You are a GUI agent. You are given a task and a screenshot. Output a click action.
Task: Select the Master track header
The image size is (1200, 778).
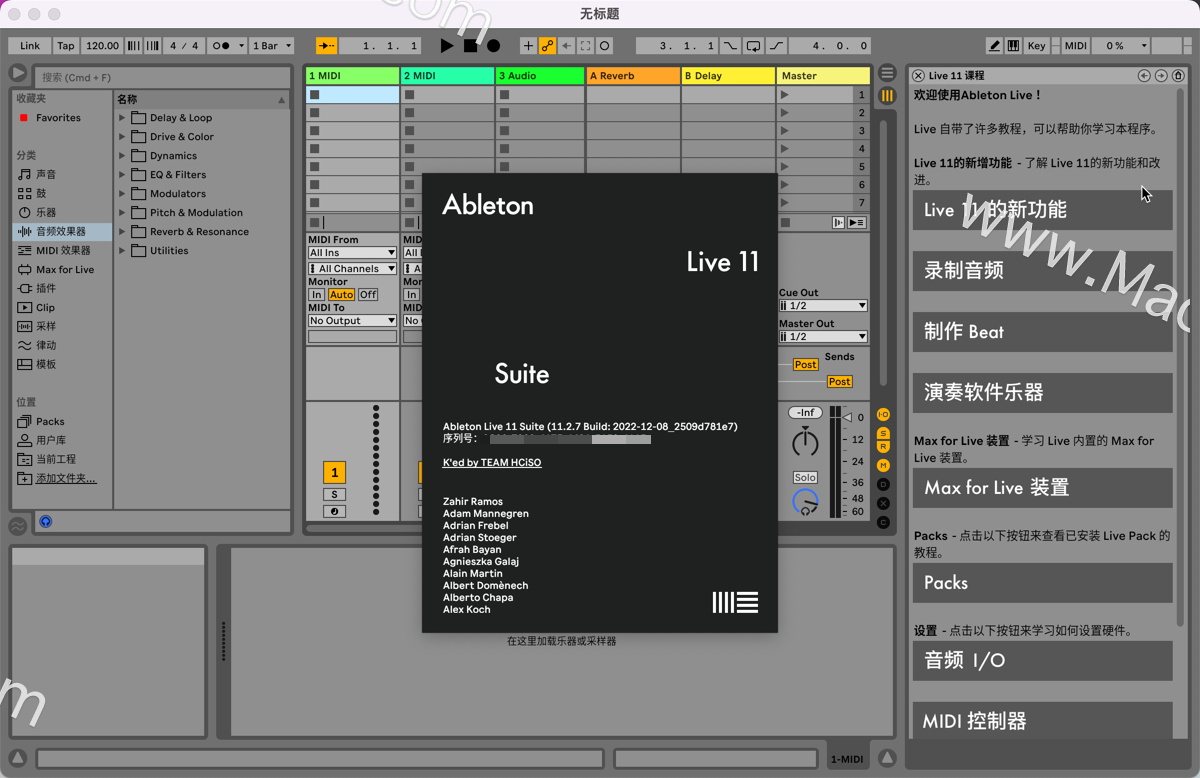[824, 75]
